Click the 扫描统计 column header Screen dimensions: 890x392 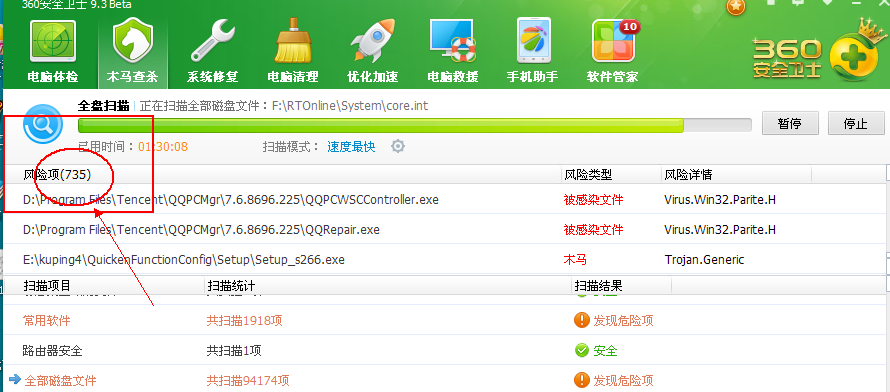pos(231,285)
